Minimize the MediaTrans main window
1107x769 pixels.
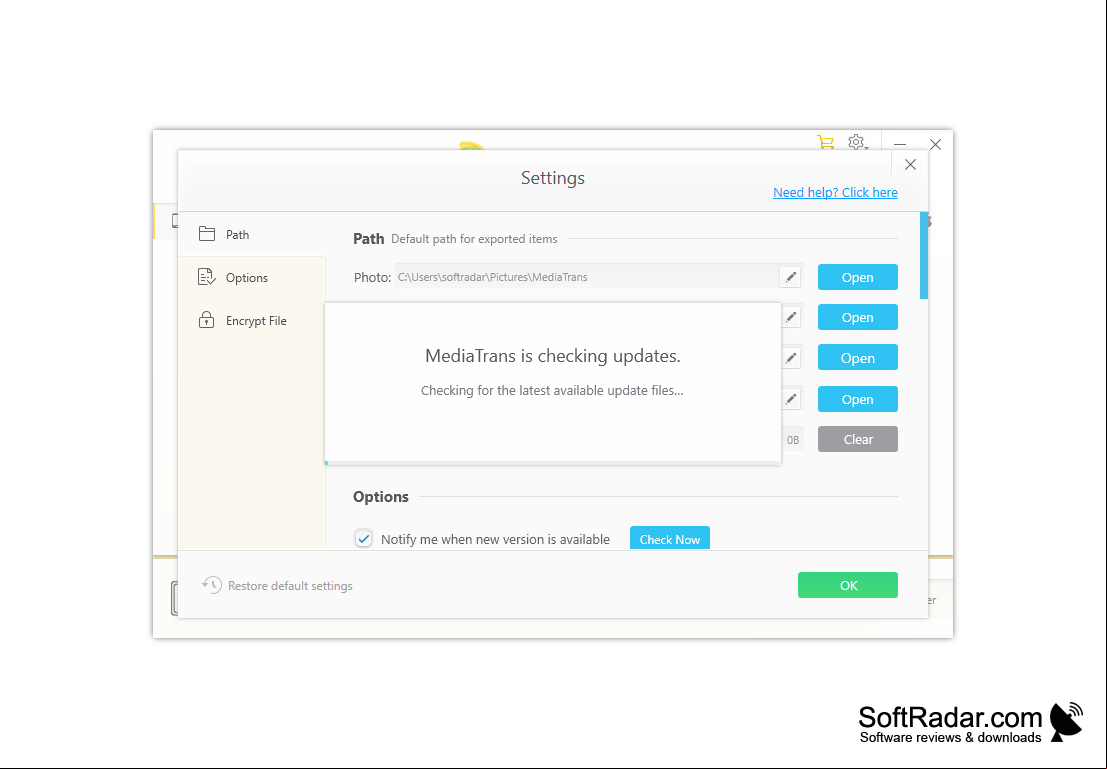click(x=899, y=144)
